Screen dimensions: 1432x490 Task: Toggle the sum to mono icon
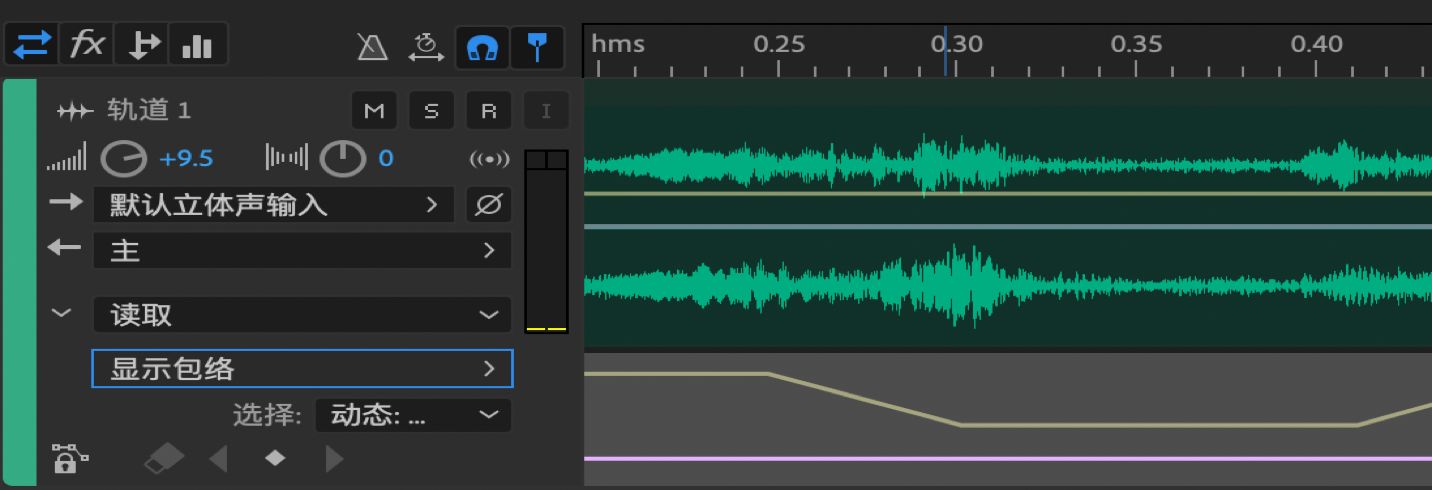pyautogui.click(x=490, y=159)
